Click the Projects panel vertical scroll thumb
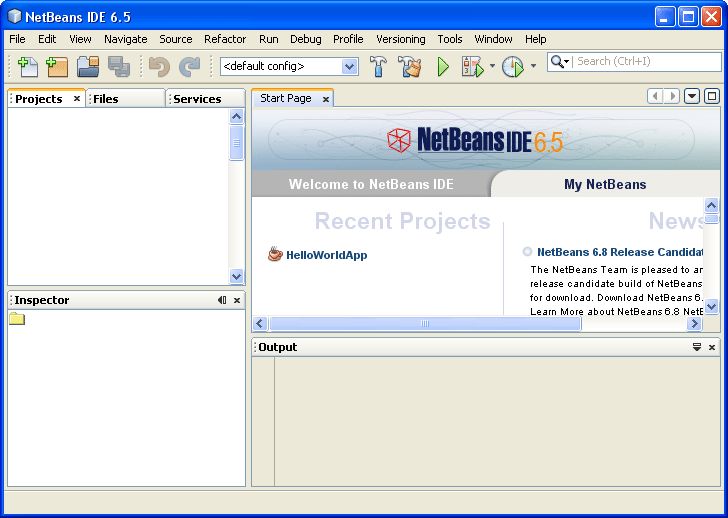The height and width of the screenshot is (518, 728). pos(236,142)
